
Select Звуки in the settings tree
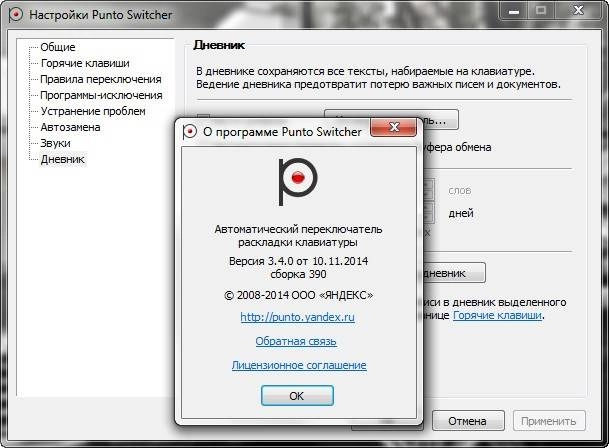pyautogui.click(x=56, y=143)
